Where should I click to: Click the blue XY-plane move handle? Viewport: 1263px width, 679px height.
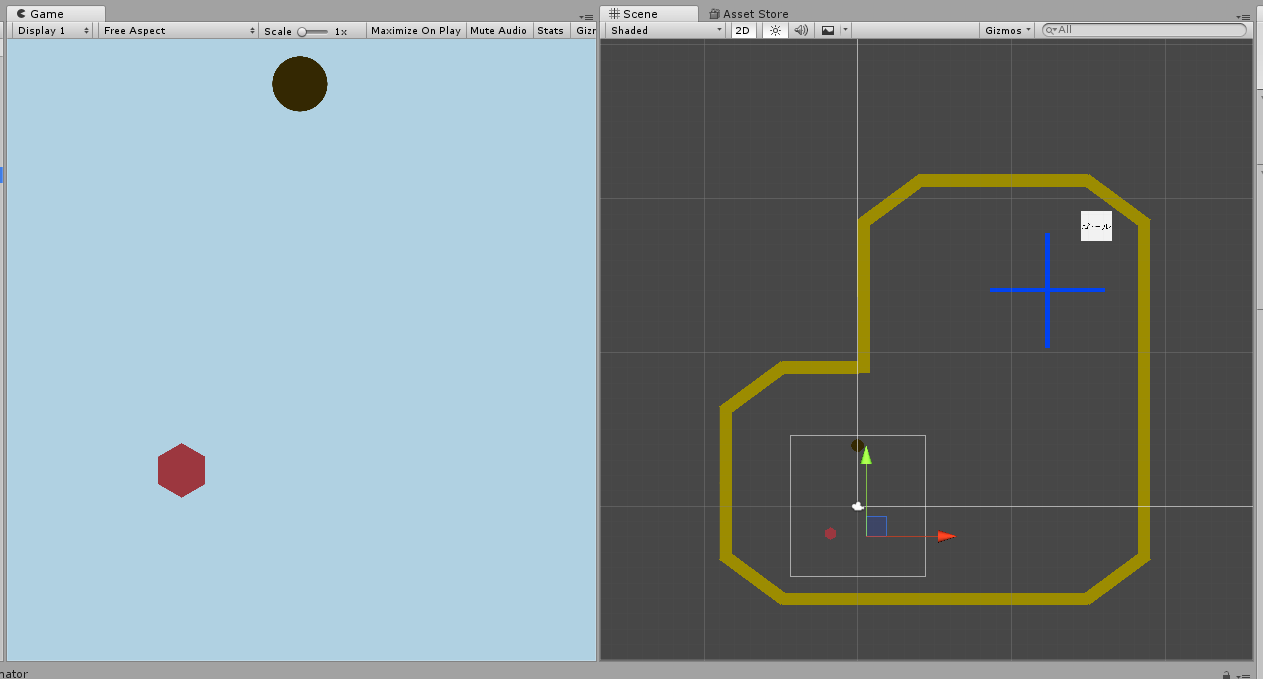click(877, 525)
